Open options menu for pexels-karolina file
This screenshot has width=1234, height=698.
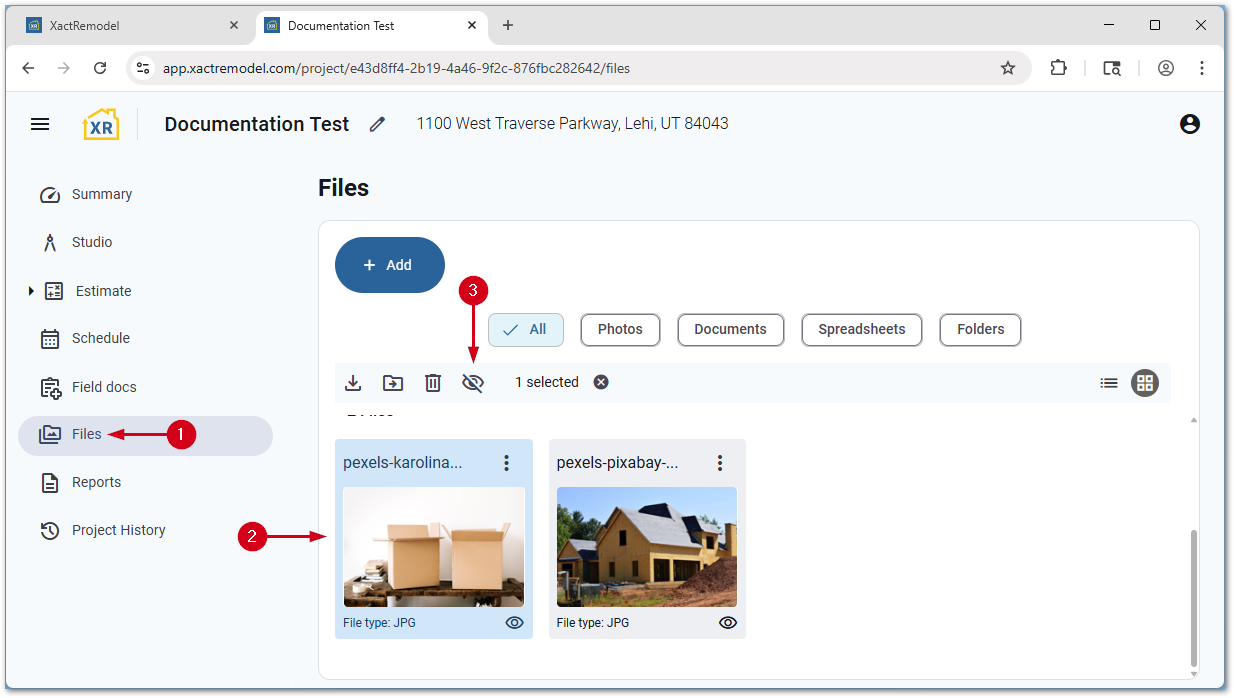tap(507, 463)
